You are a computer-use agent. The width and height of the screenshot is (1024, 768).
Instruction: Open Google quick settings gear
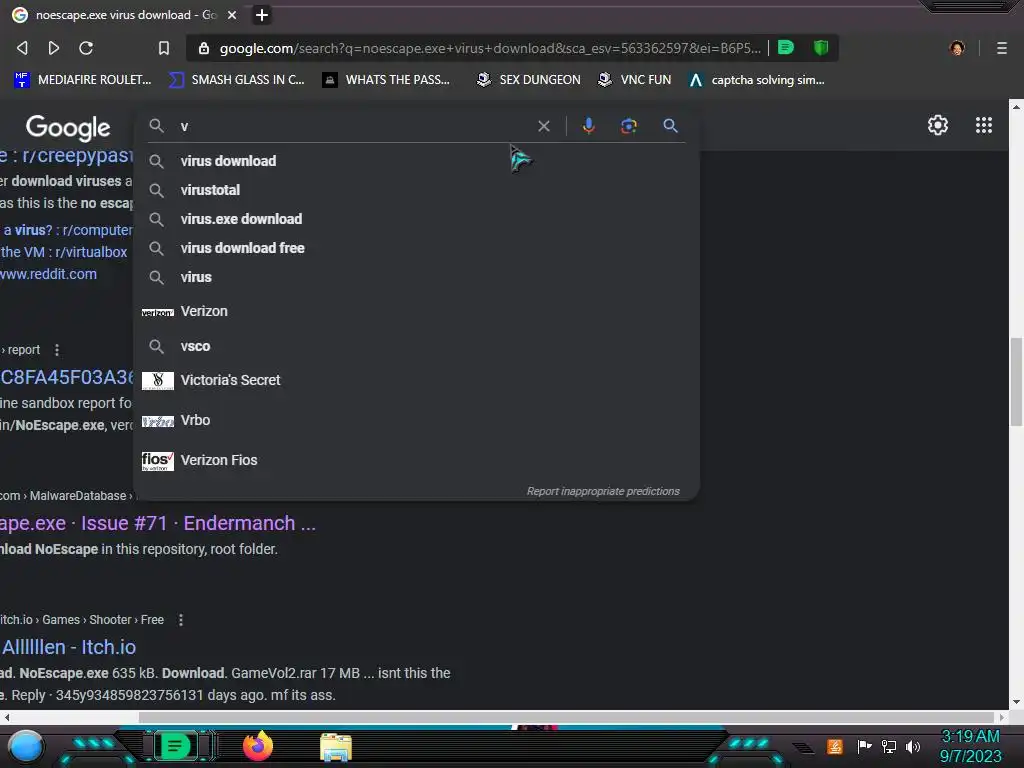[938, 125]
